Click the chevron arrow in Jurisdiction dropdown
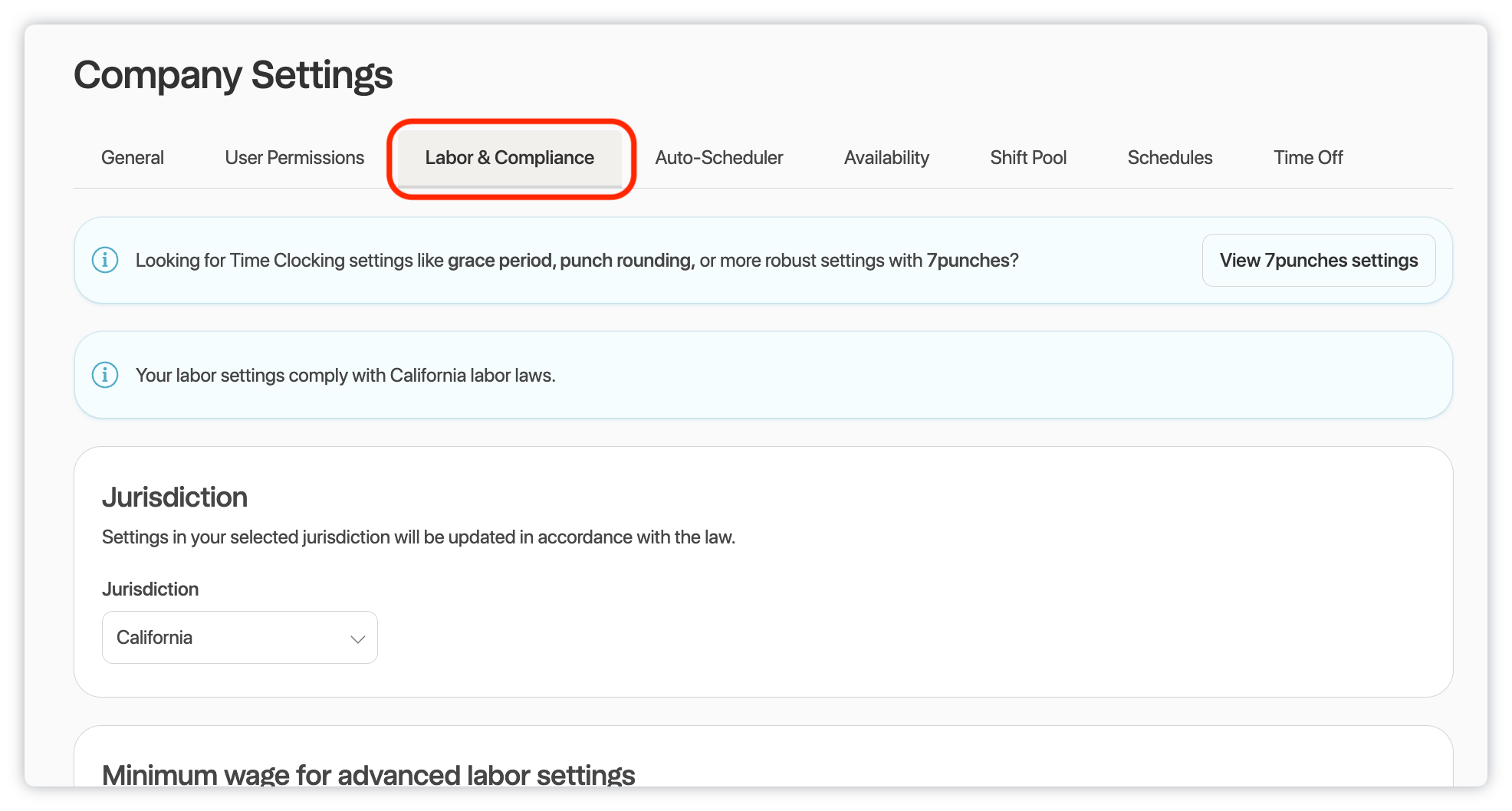The image size is (1512, 811). [357, 639]
